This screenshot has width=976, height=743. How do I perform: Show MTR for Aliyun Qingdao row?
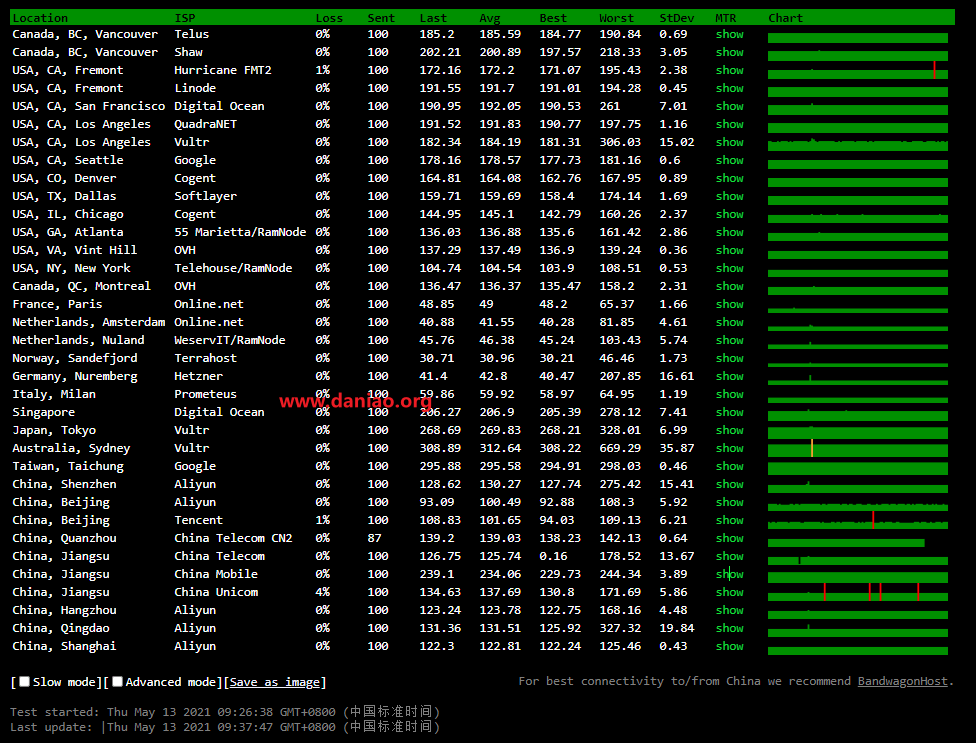point(730,630)
